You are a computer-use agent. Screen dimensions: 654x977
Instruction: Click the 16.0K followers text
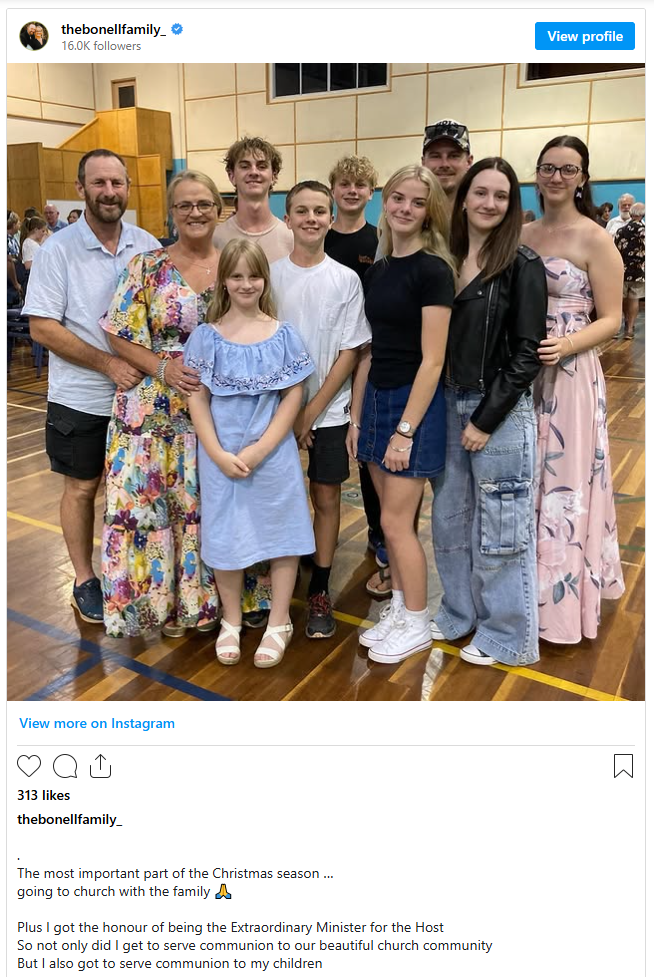101,46
